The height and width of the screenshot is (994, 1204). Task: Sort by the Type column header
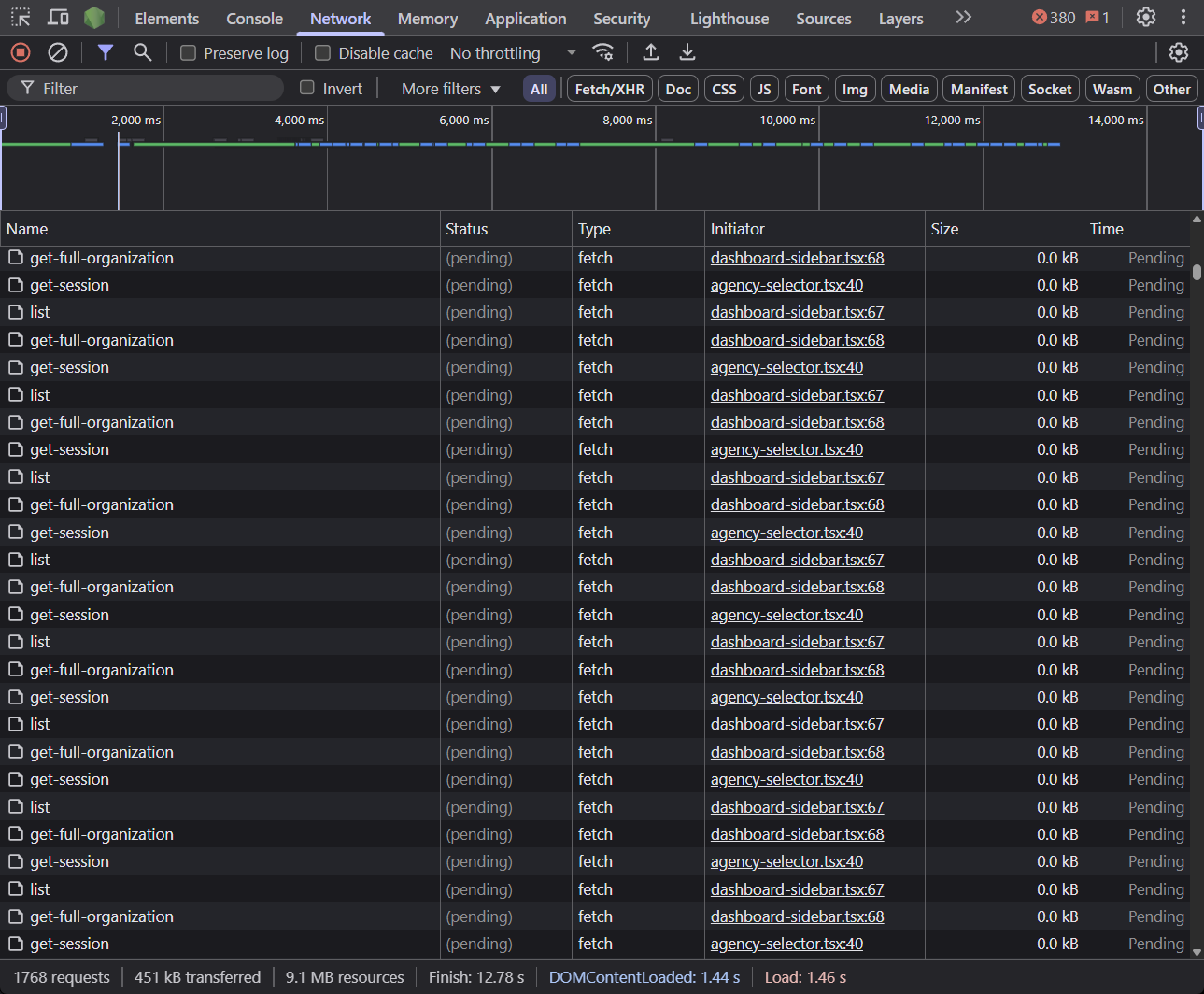coord(639,229)
